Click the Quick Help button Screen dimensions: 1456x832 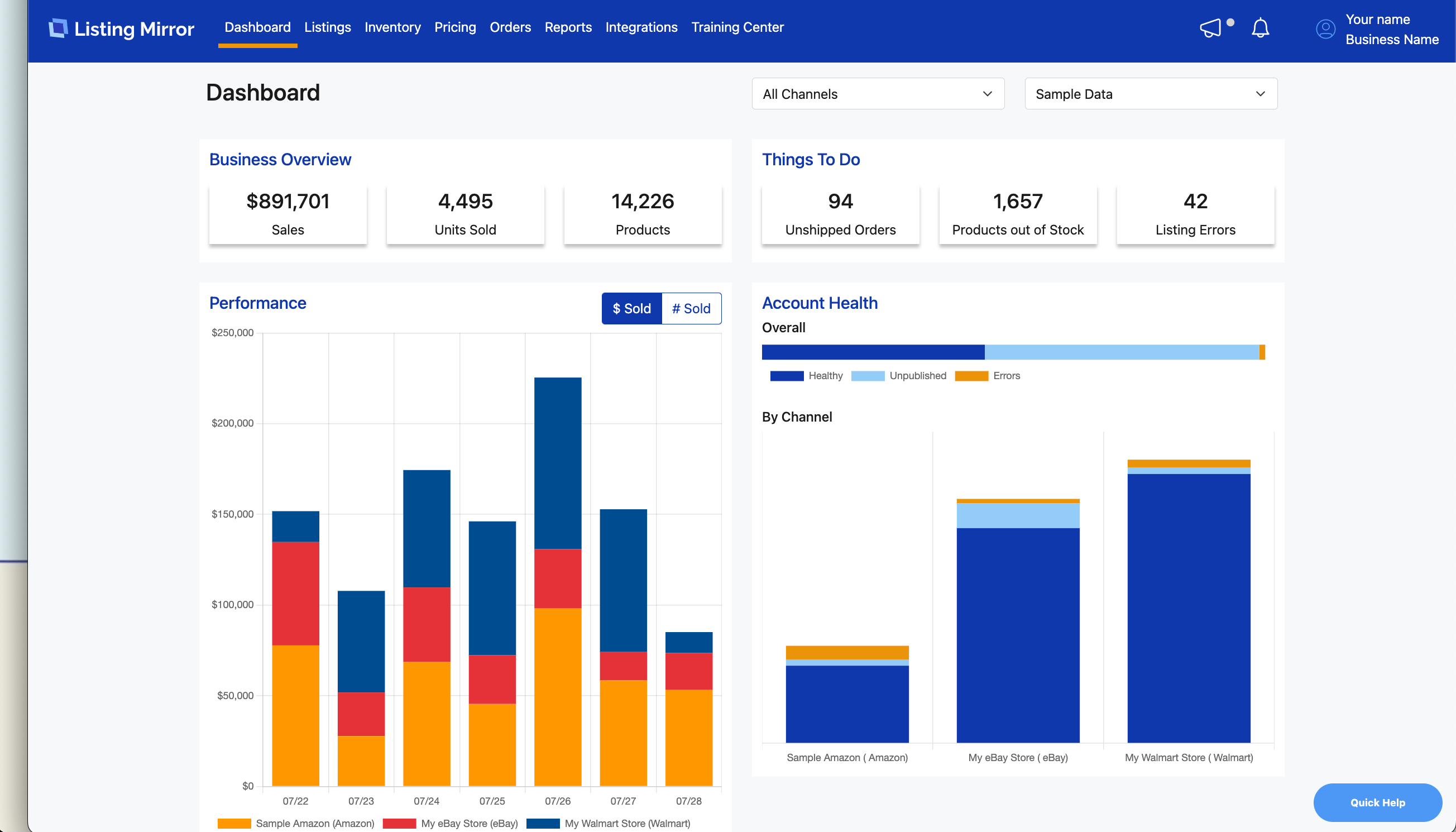(x=1377, y=802)
